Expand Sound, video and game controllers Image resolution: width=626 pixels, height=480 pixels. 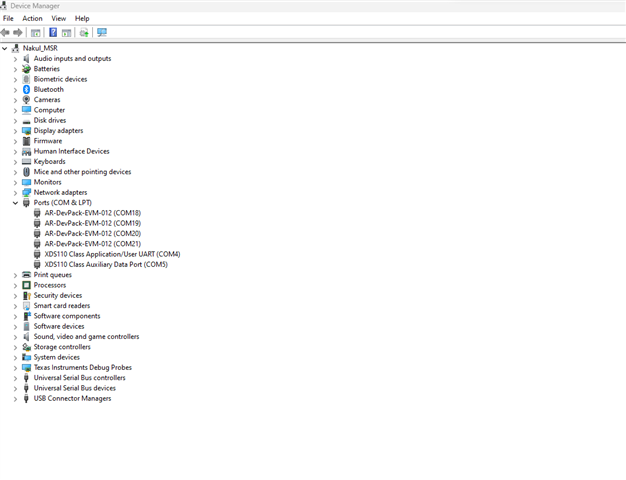tap(15, 337)
